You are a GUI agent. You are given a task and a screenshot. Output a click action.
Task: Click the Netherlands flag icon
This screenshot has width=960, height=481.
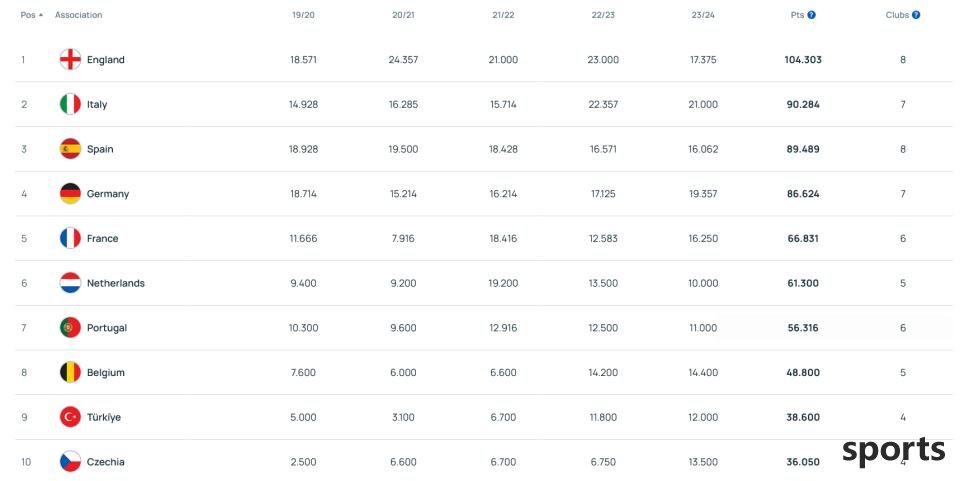pos(70,283)
